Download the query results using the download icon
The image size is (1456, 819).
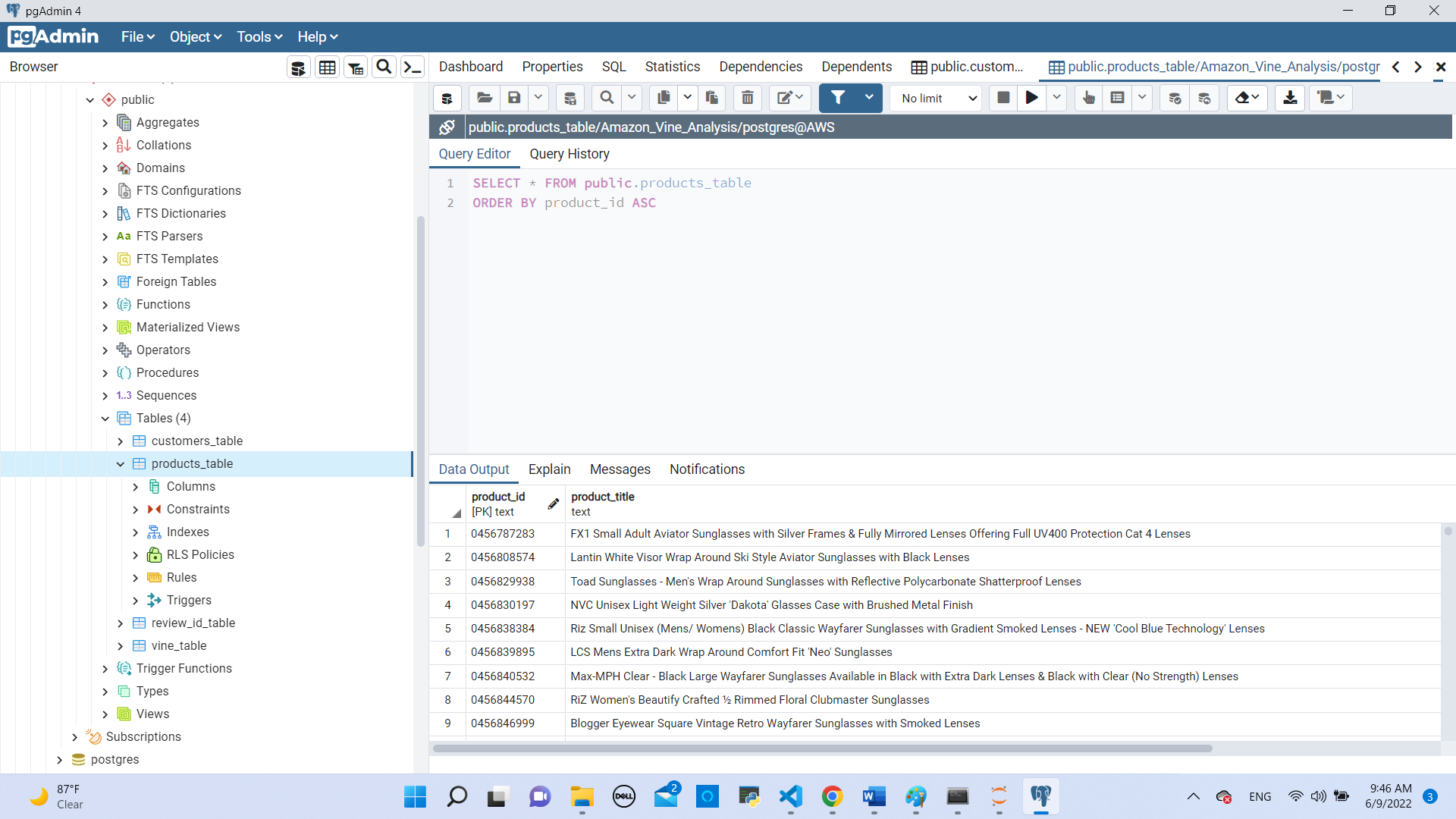1291,98
